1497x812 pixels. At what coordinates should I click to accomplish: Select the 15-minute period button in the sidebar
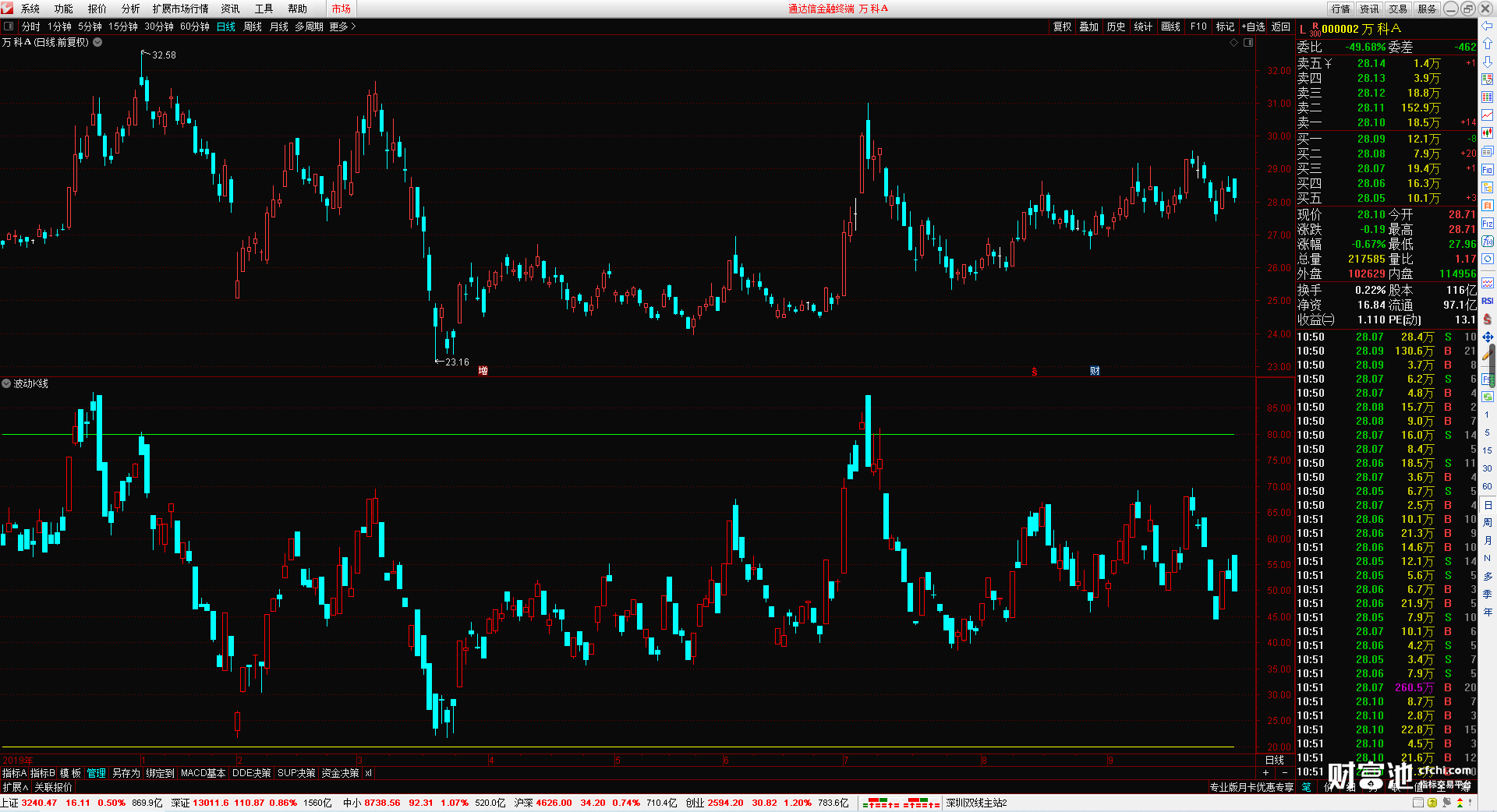(1487, 450)
